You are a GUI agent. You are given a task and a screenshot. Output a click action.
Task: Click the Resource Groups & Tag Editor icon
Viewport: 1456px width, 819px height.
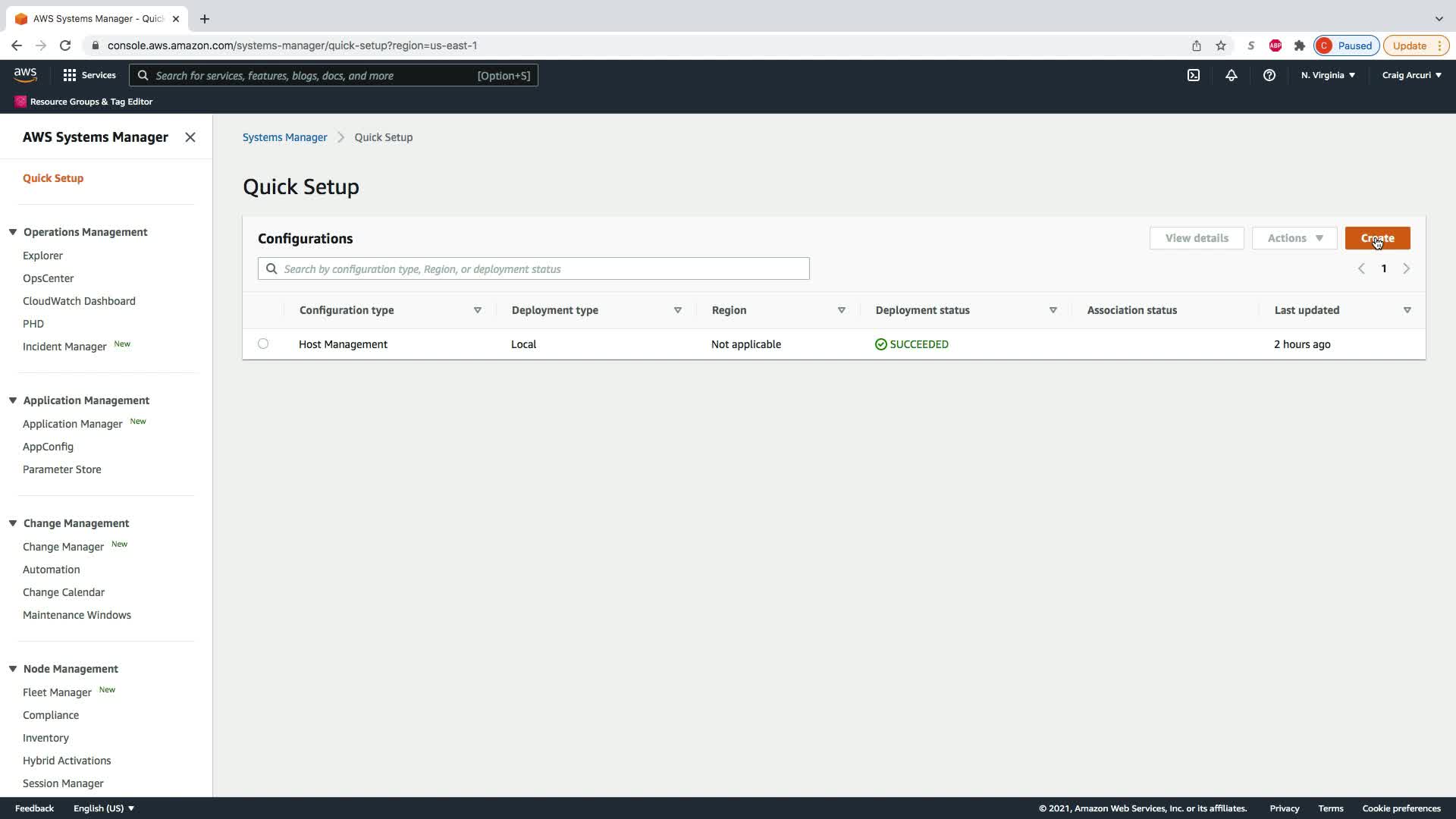coord(20,102)
